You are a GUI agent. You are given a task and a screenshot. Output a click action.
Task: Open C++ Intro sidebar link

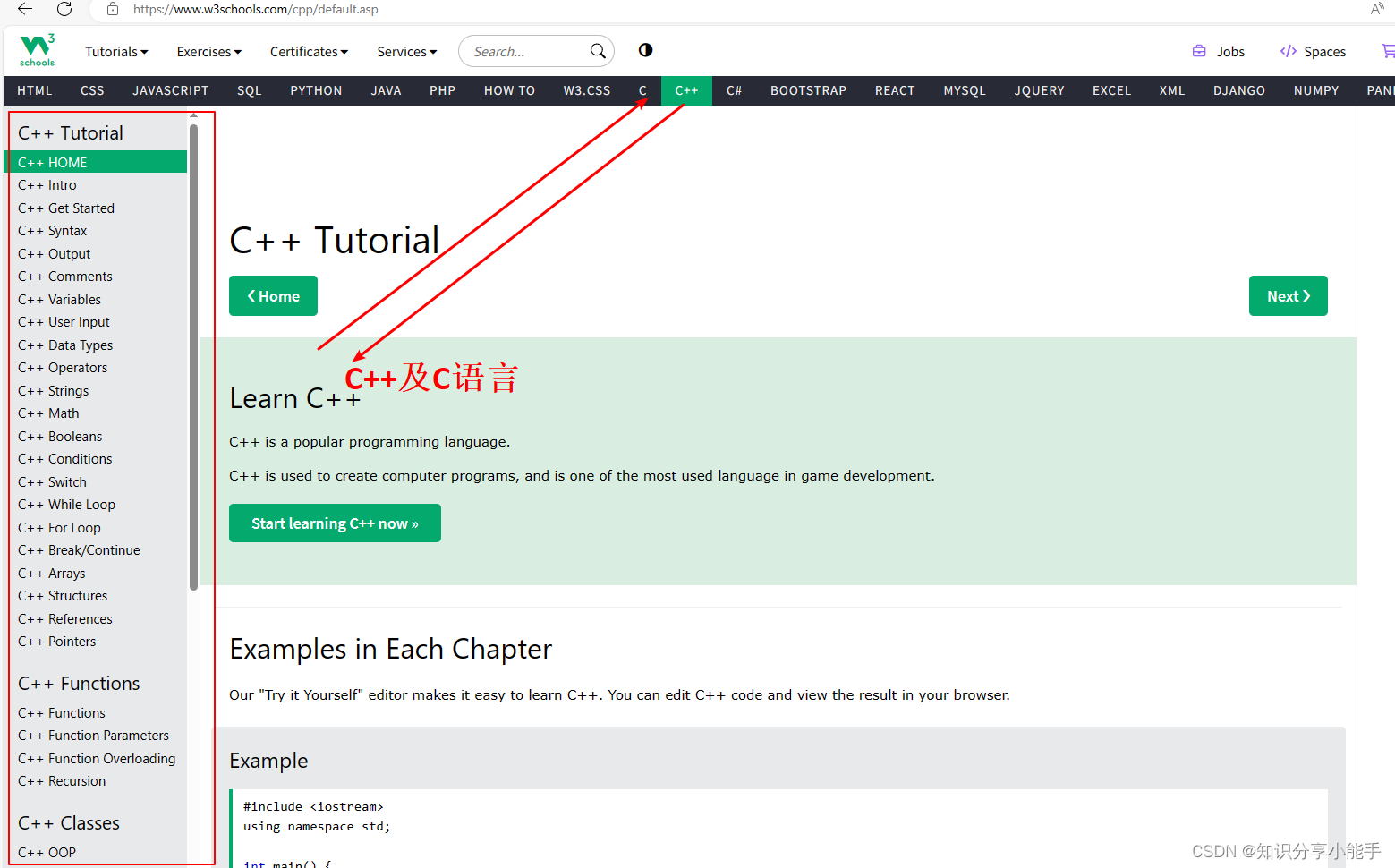pos(96,185)
